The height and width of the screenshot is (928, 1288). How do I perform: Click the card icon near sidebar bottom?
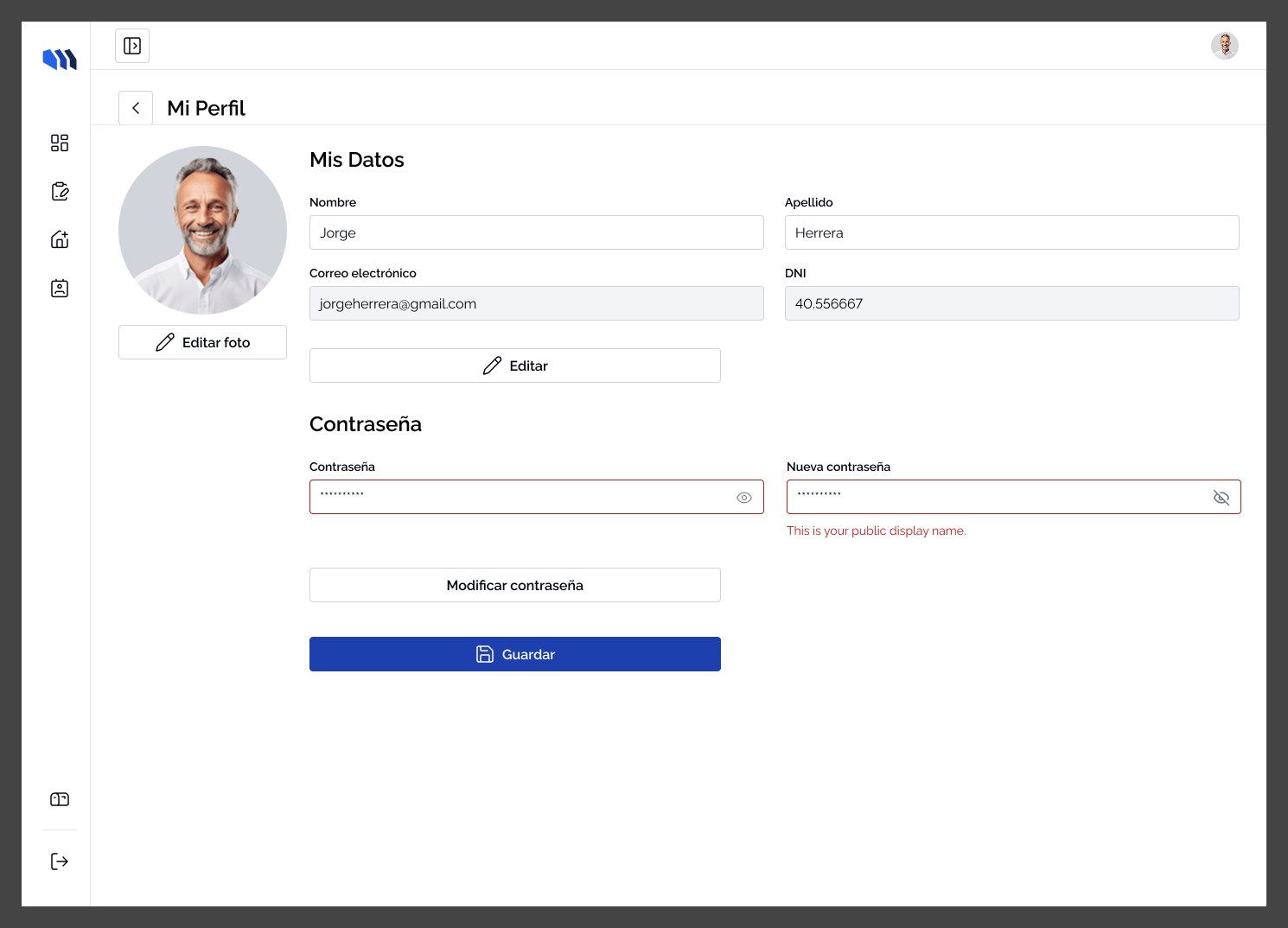(x=60, y=799)
